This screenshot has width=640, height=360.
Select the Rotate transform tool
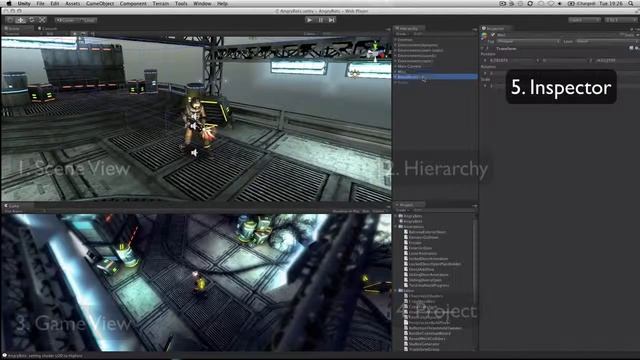pos(31,20)
